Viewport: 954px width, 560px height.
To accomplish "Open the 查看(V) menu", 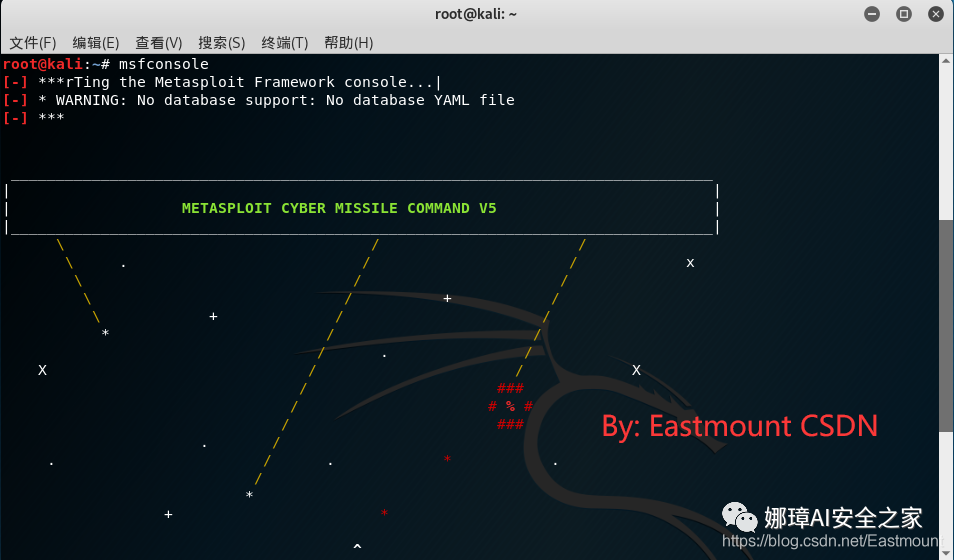I will [x=159, y=43].
